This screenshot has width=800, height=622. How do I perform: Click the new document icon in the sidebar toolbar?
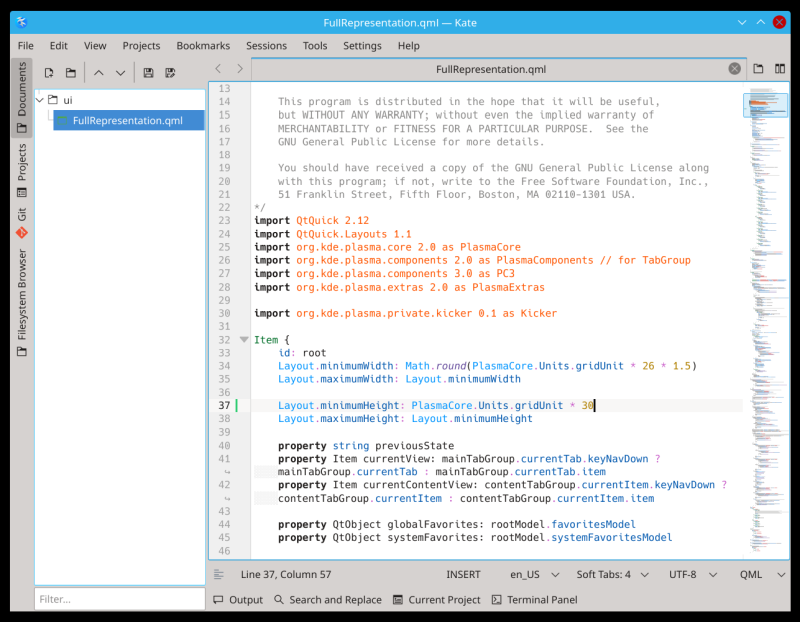[48, 73]
